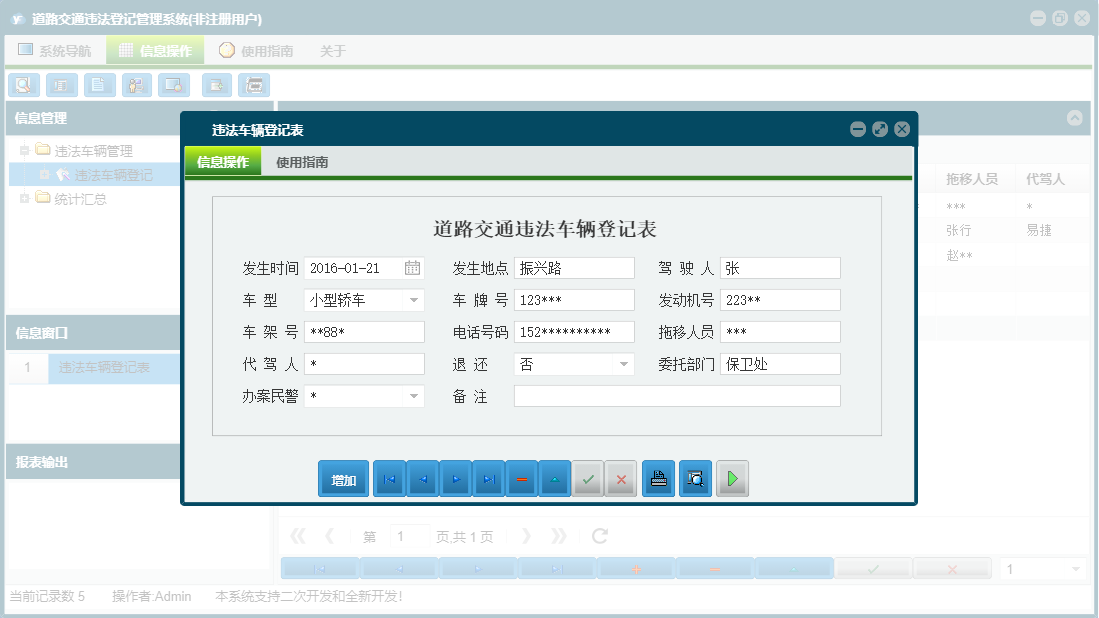Image resolution: width=1099 pixels, height=618 pixels.
Task: Confirm the record with the green checkmark icon
Action: (588, 479)
